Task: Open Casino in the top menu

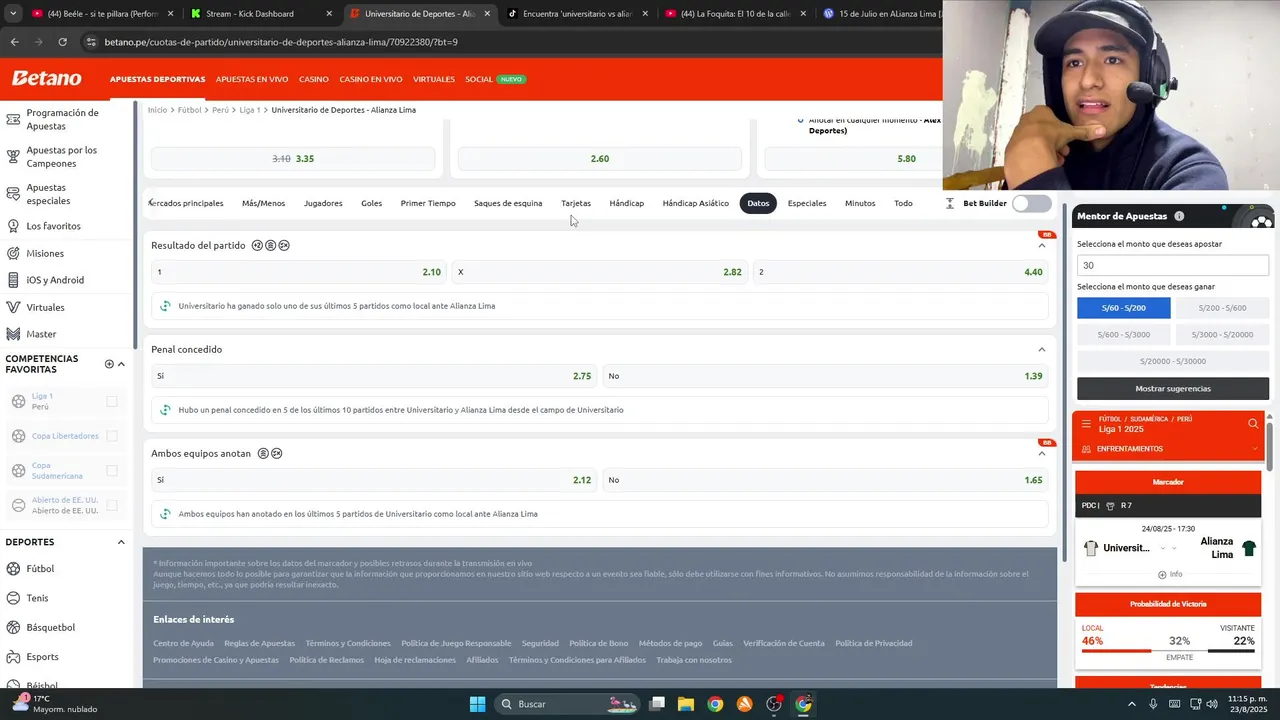Action: coord(314,79)
